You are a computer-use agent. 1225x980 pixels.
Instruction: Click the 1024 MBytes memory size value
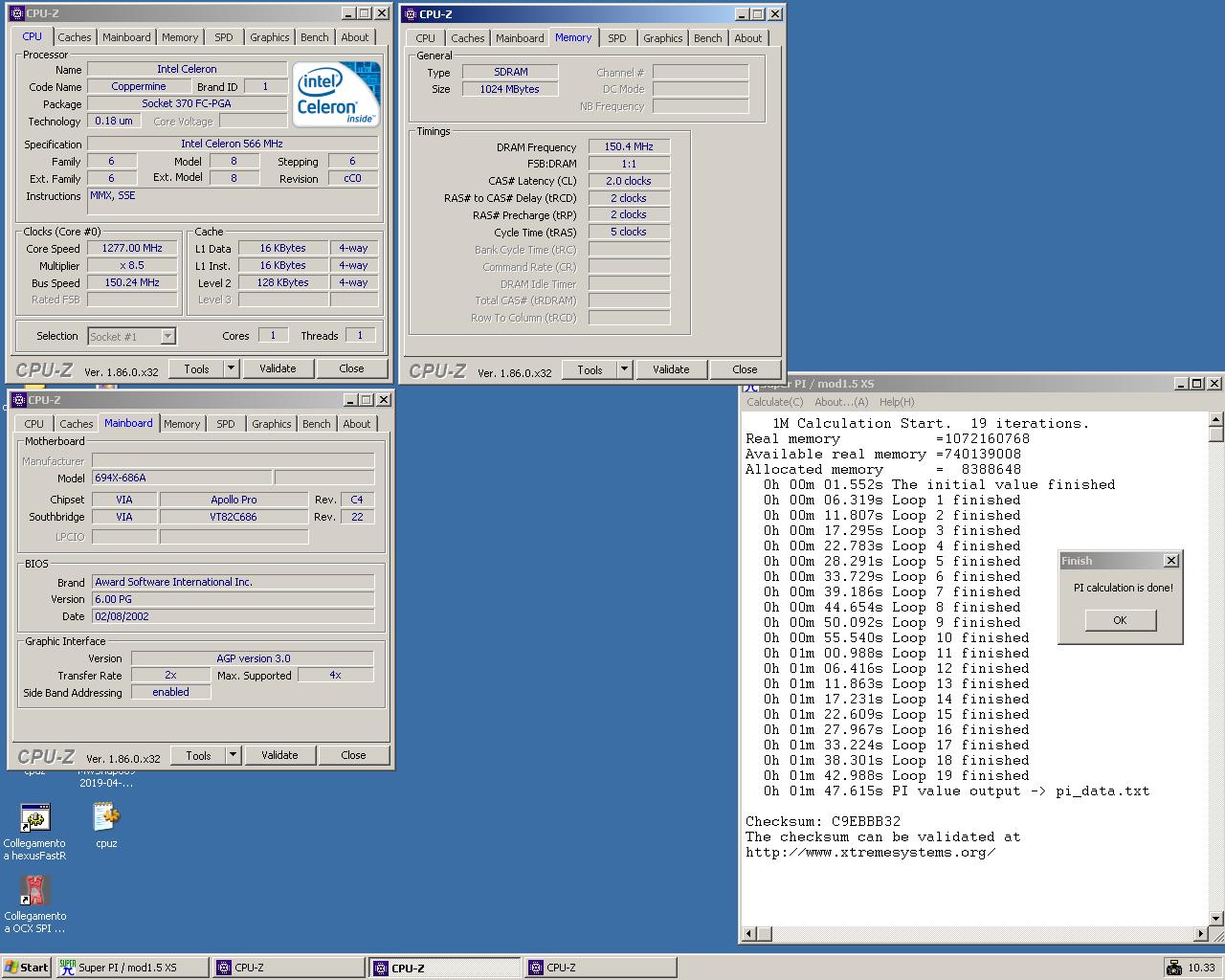(x=510, y=89)
